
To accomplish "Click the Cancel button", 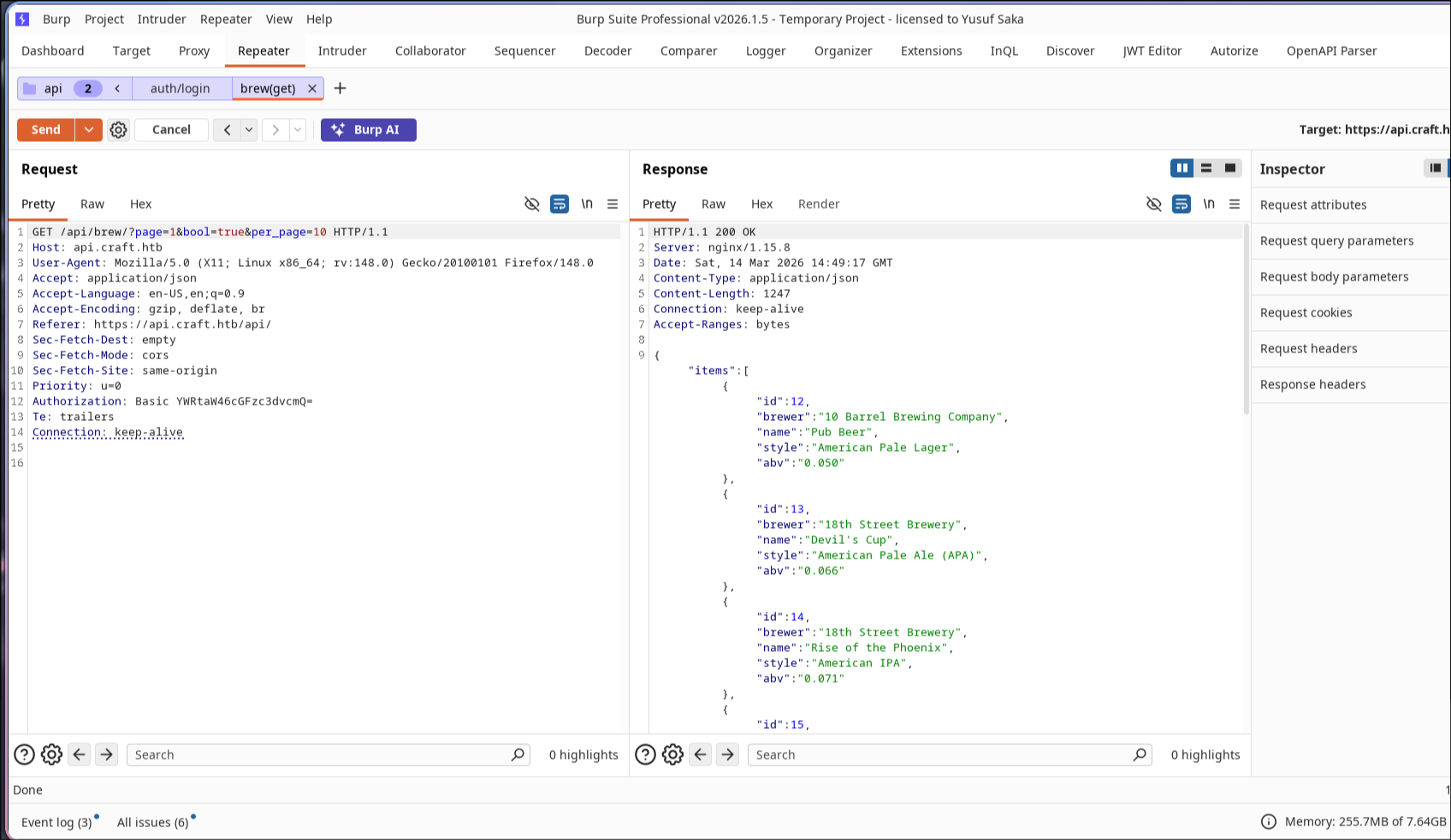I will 171,130.
